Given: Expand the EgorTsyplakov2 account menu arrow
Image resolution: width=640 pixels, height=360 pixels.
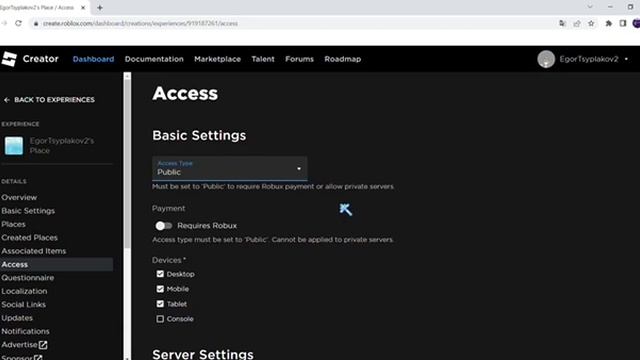Looking at the screenshot, I should 626,59.
